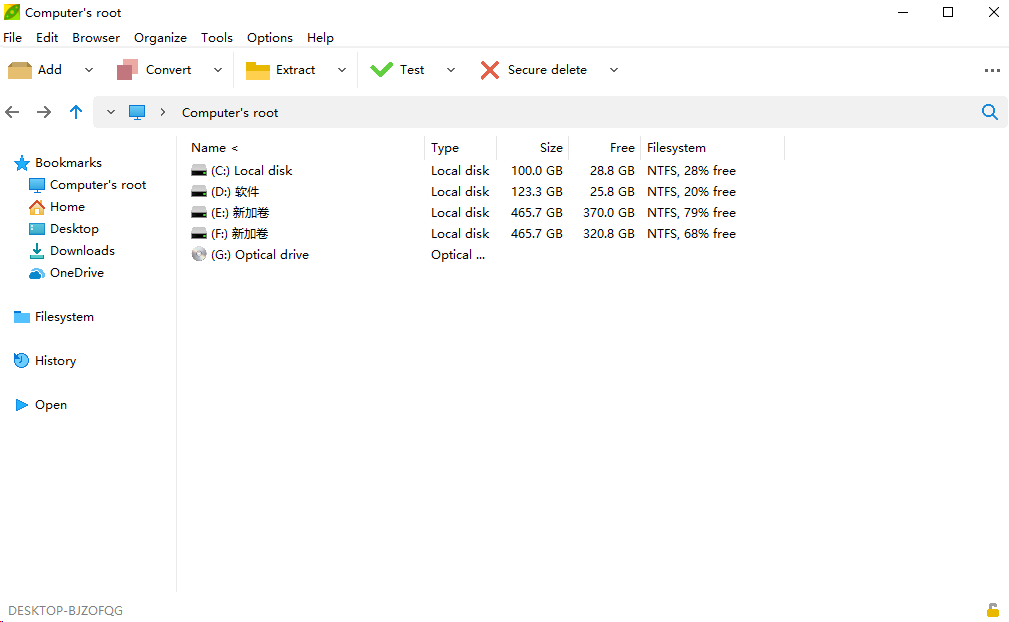
Task: Open the Options menu
Action: pyautogui.click(x=269, y=37)
